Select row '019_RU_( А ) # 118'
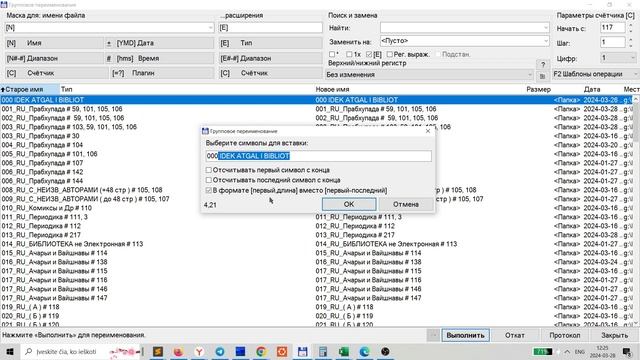This screenshot has width=640, height=360. tap(316, 307)
